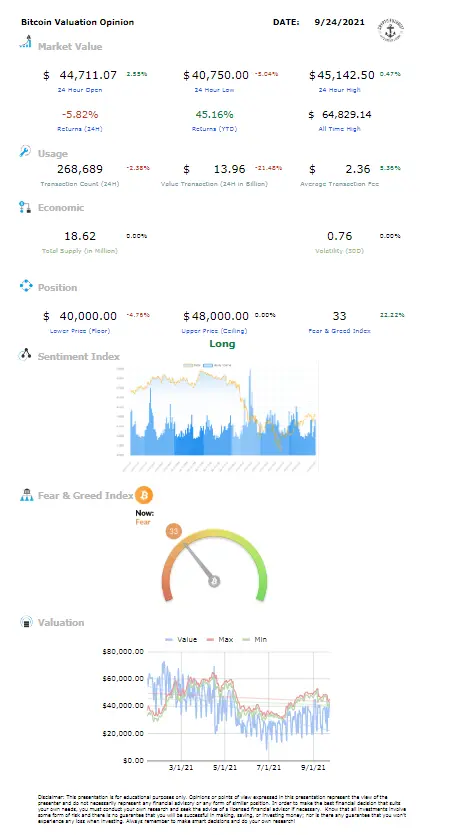Click the green Long position text
451x835 pixels.
222,343
